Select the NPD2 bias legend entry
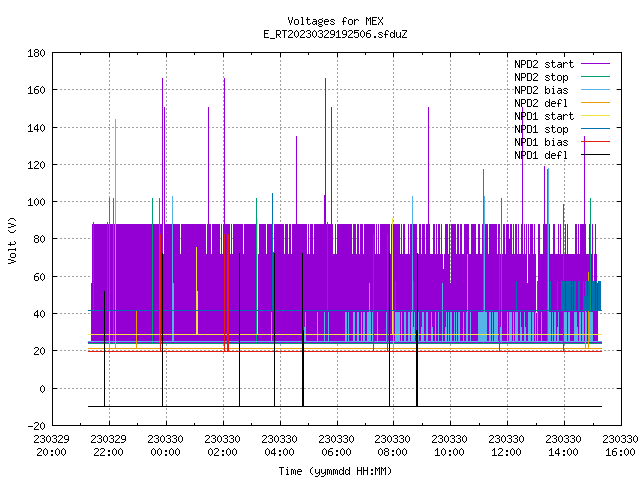The image size is (640, 480). tap(541, 90)
